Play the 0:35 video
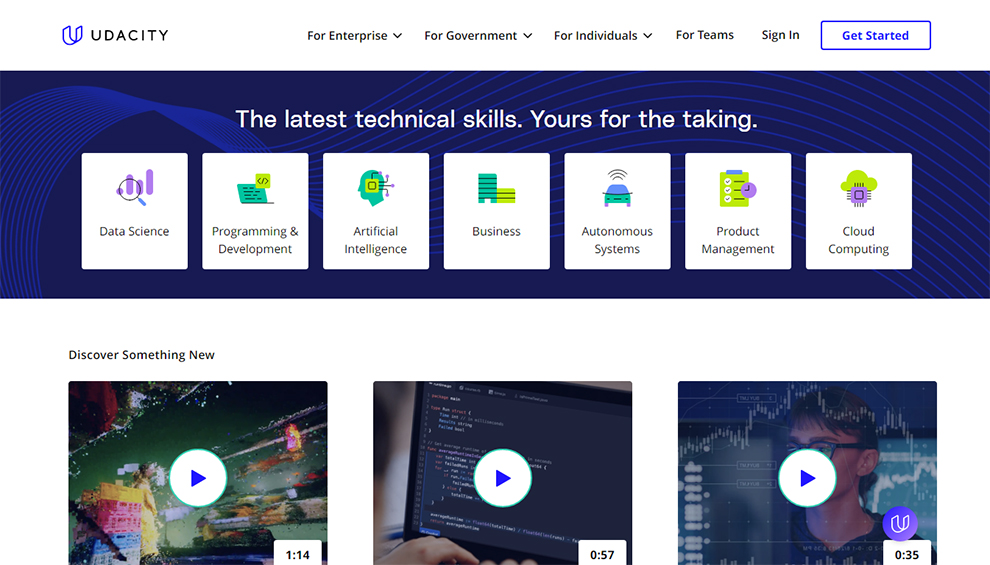 pyautogui.click(x=807, y=478)
